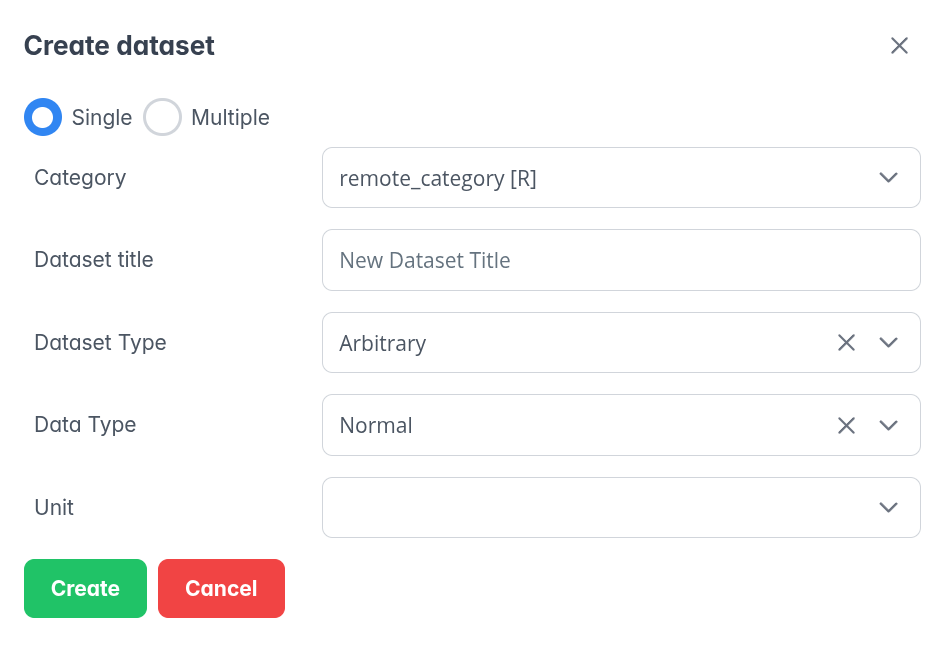Image resolution: width=946 pixels, height=655 pixels.
Task: Click the Dataset title label
Action: pos(94,260)
